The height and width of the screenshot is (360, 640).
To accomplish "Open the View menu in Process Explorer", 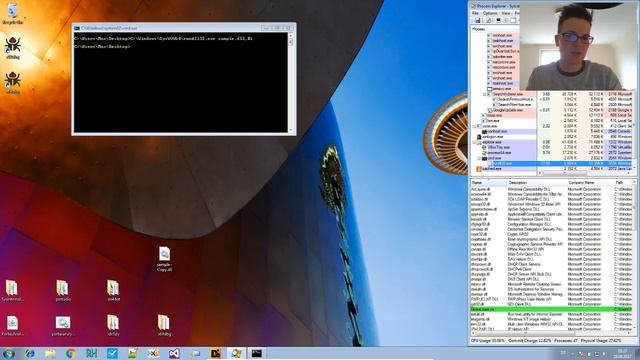I will tap(505, 13).
